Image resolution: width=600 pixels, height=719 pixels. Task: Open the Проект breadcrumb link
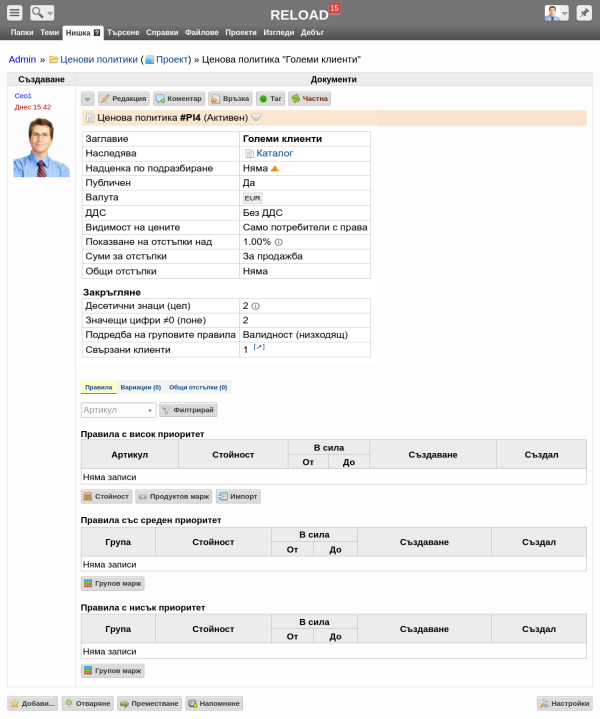pos(172,60)
